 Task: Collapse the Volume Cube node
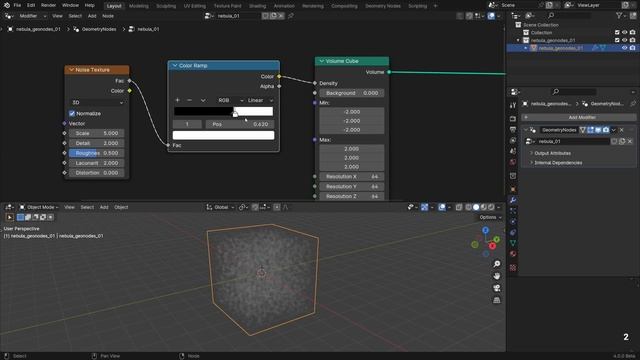click(x=321, y=61)
